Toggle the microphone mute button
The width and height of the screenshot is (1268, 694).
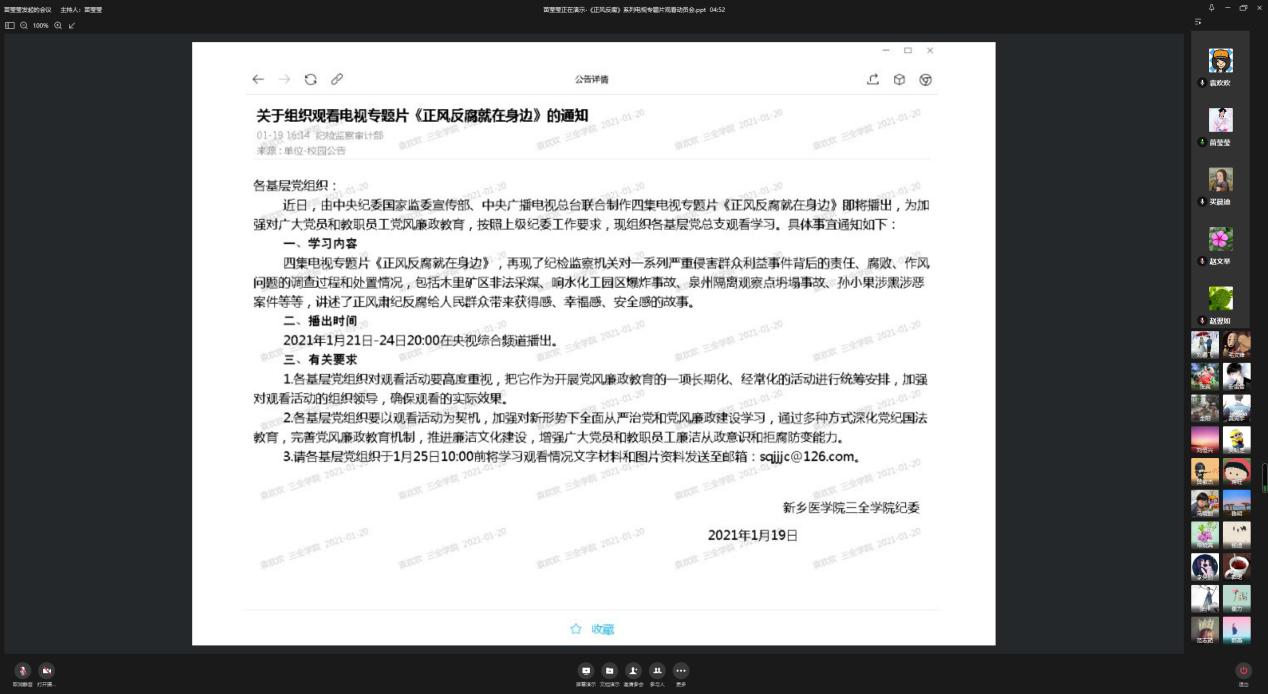point(22,671)
